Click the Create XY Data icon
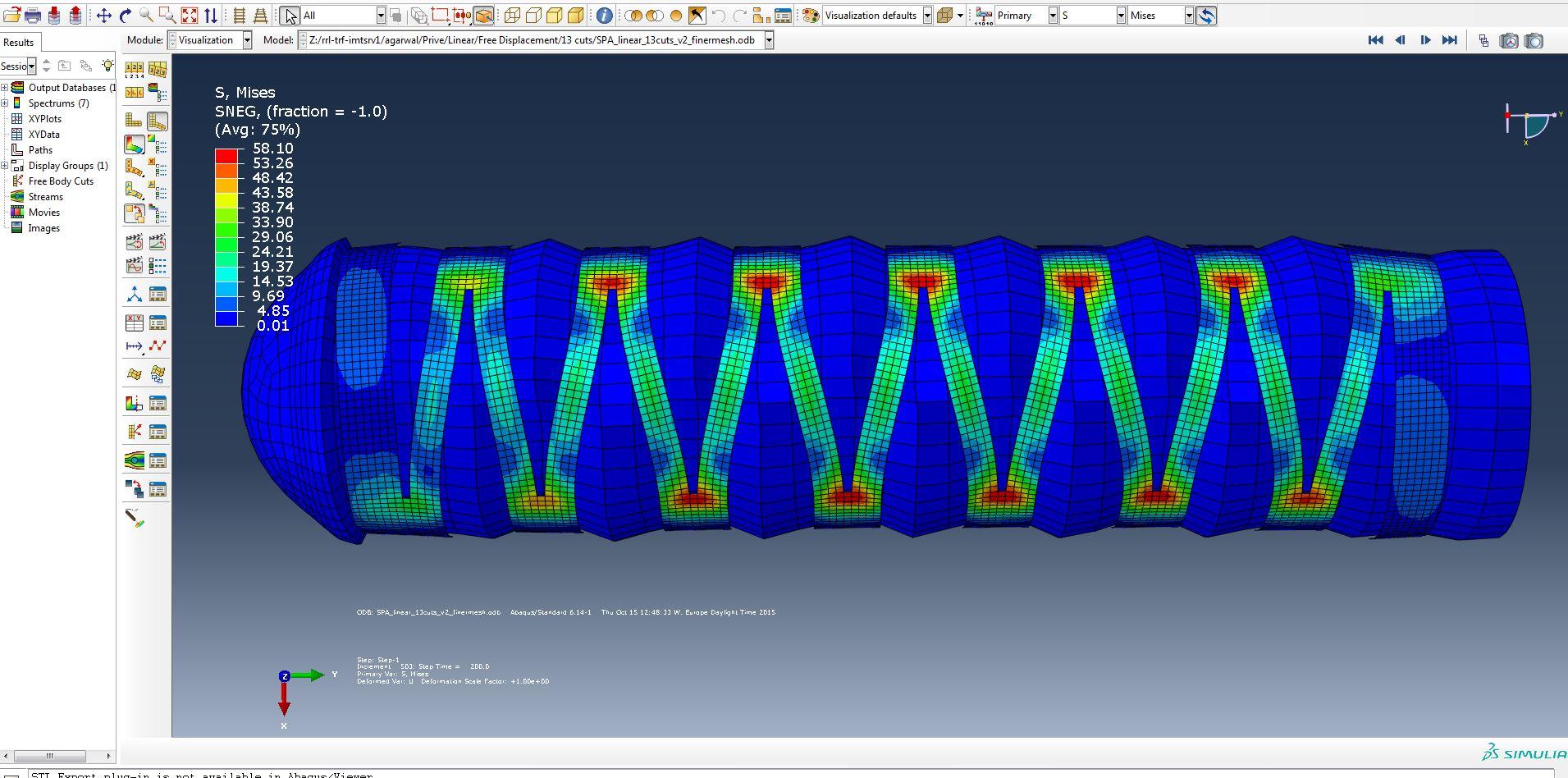This screenshot has height=778, width=1568. pos(134,323)
